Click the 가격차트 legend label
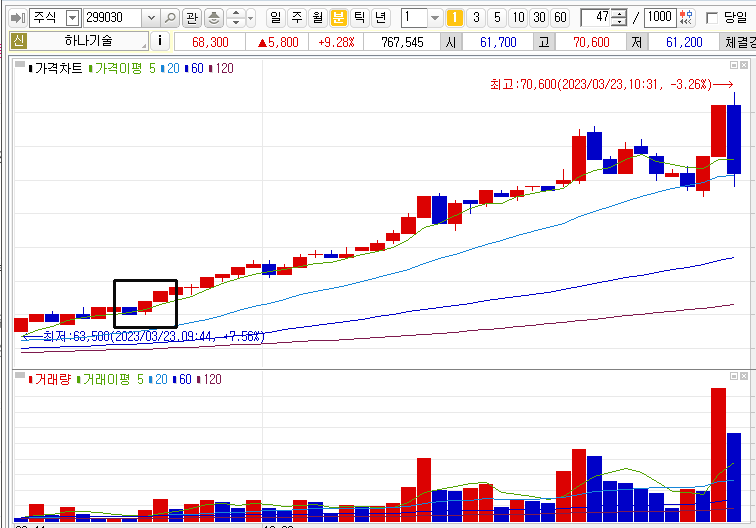This screenshot has height=528, width=756. [x=55, y=68]
